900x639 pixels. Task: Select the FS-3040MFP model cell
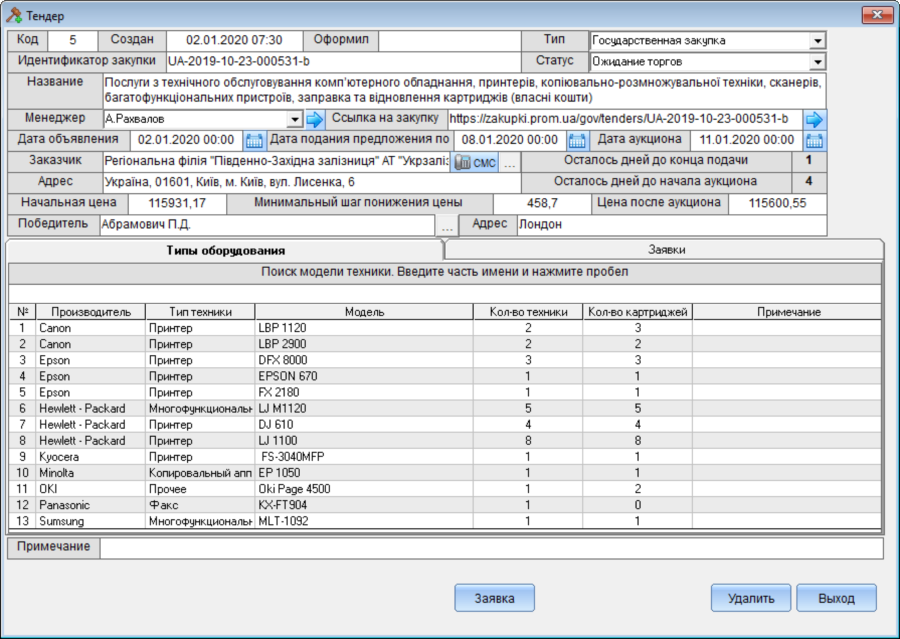click(364, 457)
